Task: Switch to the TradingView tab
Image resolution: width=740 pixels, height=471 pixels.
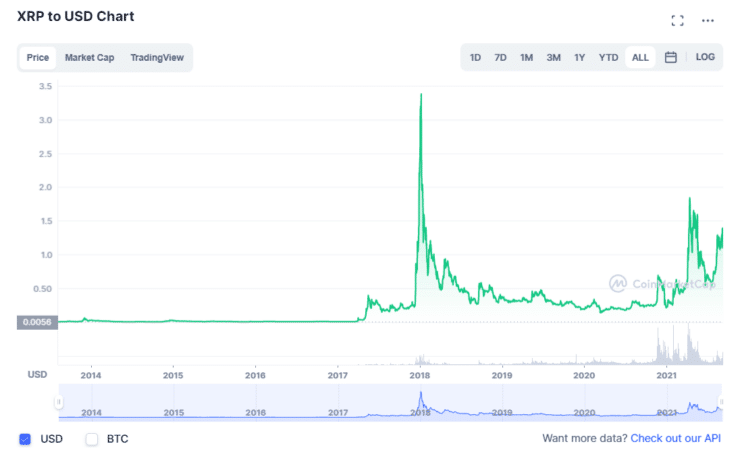Action: (x=157, y=58)
